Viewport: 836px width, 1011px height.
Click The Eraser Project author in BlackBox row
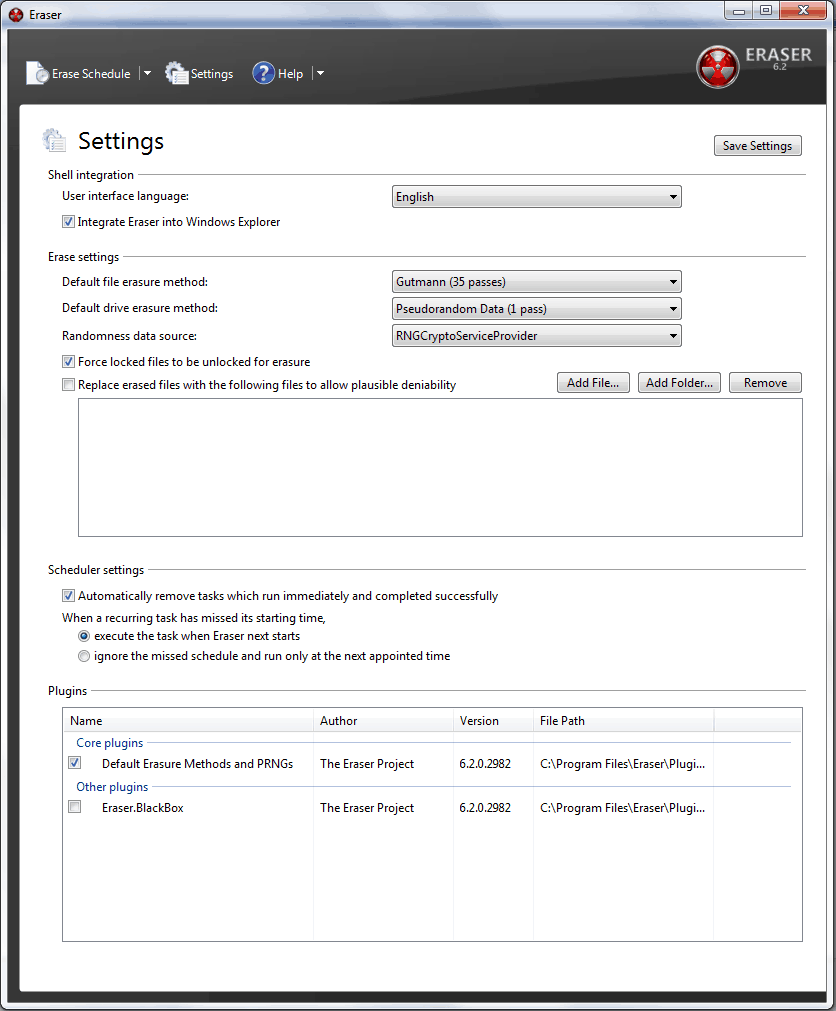point(367,808)
